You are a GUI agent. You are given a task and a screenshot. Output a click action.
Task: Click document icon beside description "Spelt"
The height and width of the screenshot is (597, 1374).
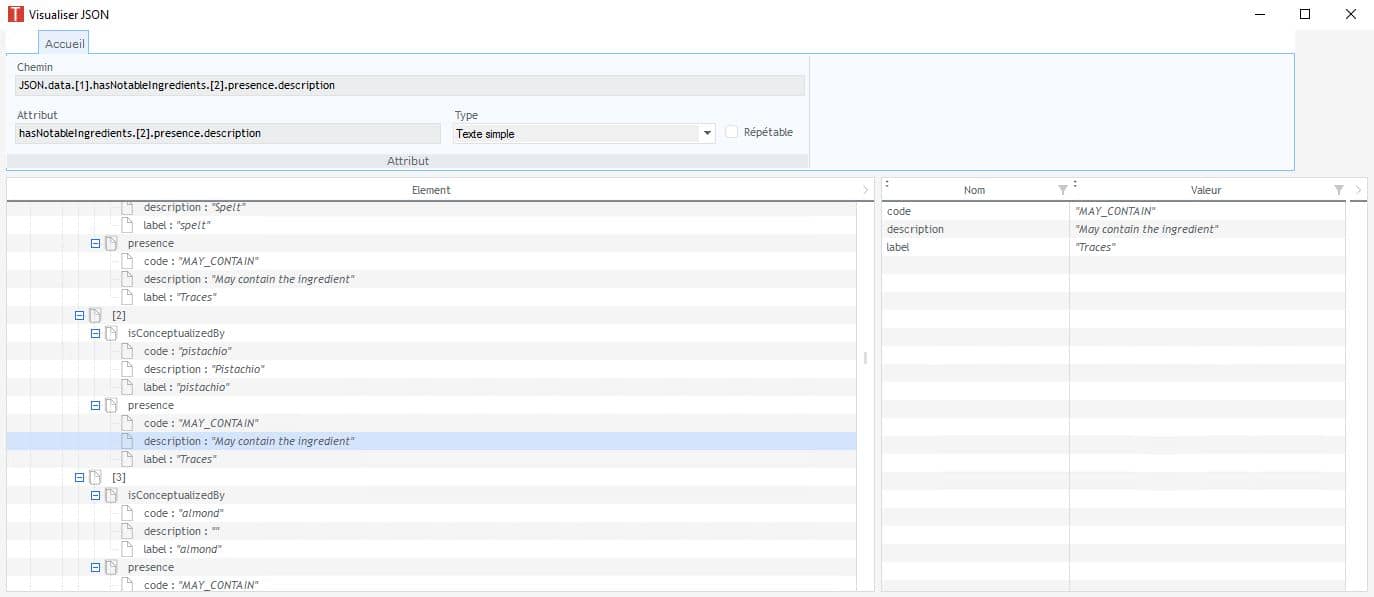[127, 207]
